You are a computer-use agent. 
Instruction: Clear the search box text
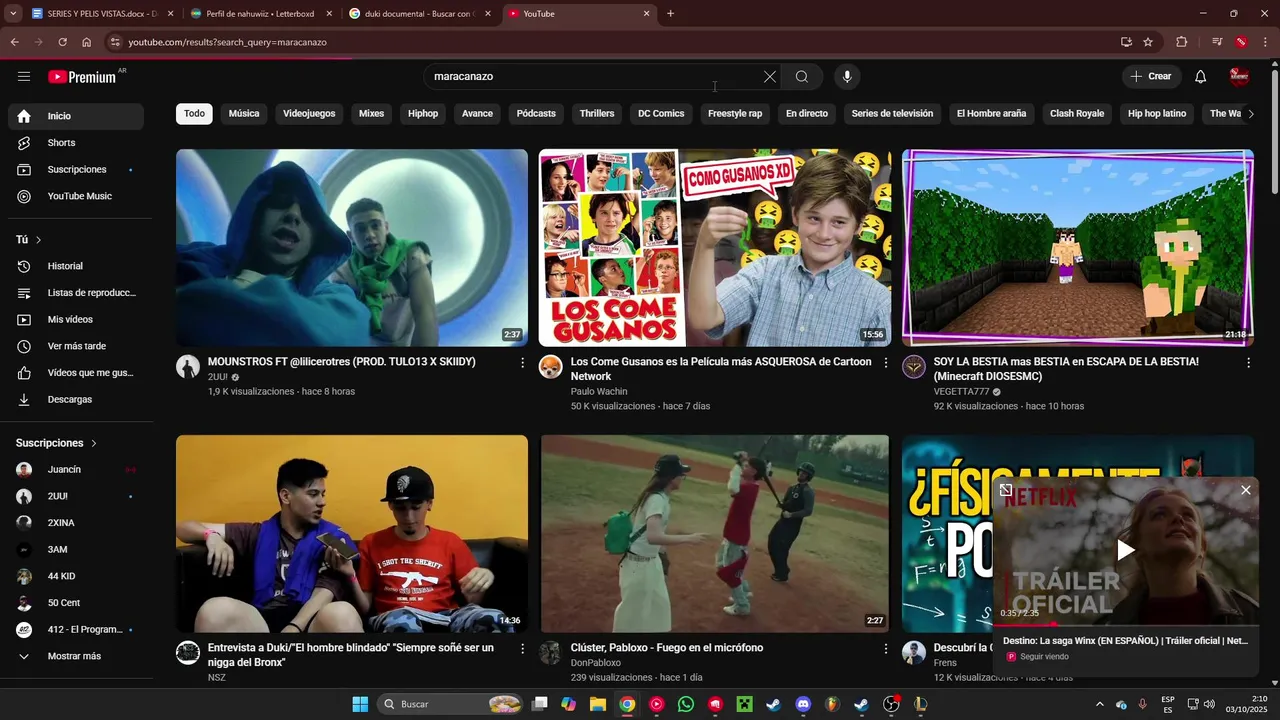coord(770,77)
